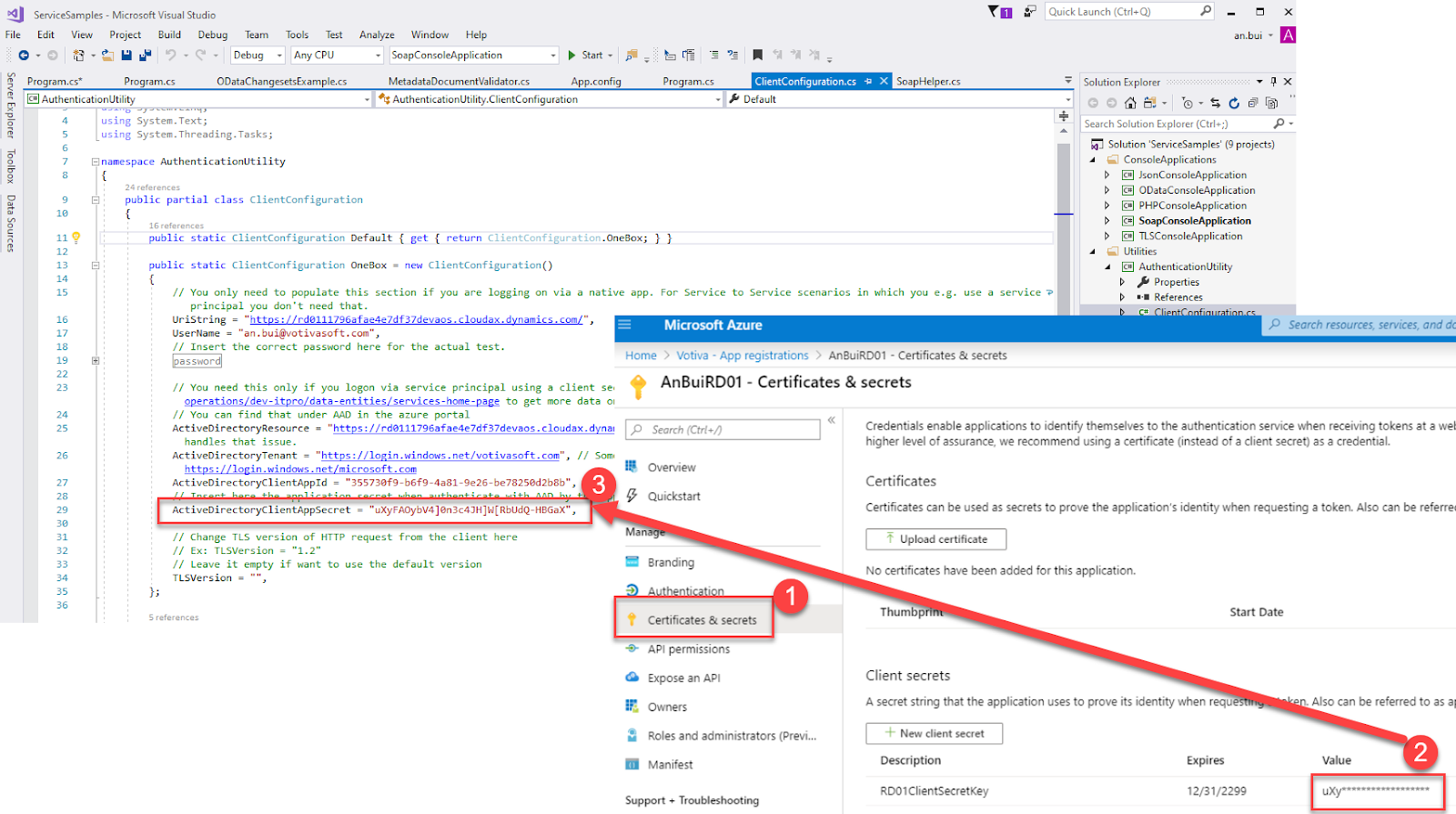Open the Tools menu
This screenshot has width=1456, height=814.
(x=297, y=35)
